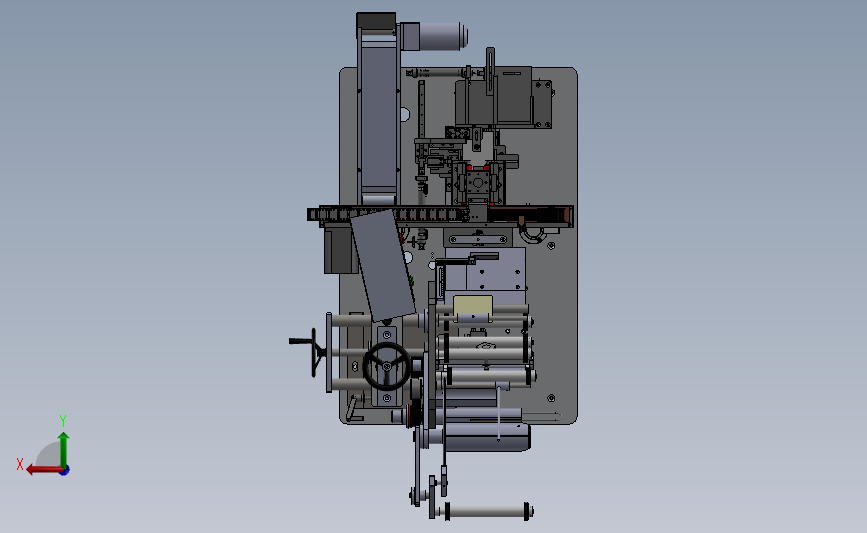Viewport: 867px width, 533px height.
Task: Select the yellow block on the roller assembly
Action: pyautogui.click(x=473, y=306)
